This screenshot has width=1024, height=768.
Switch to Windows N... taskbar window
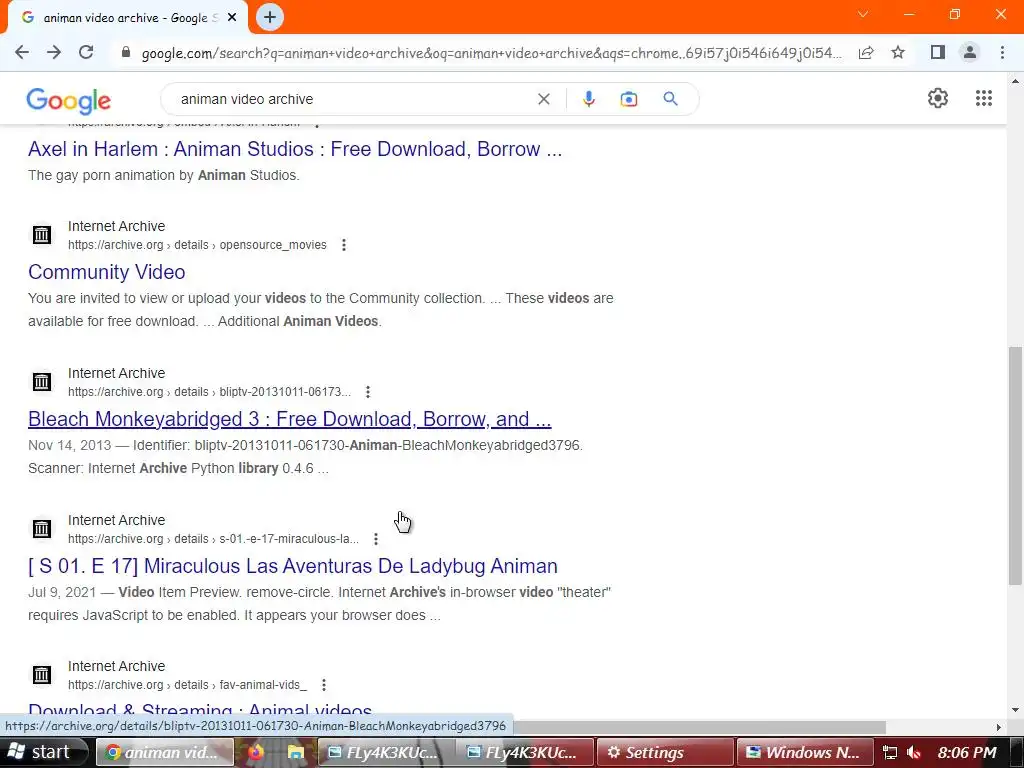805,752
